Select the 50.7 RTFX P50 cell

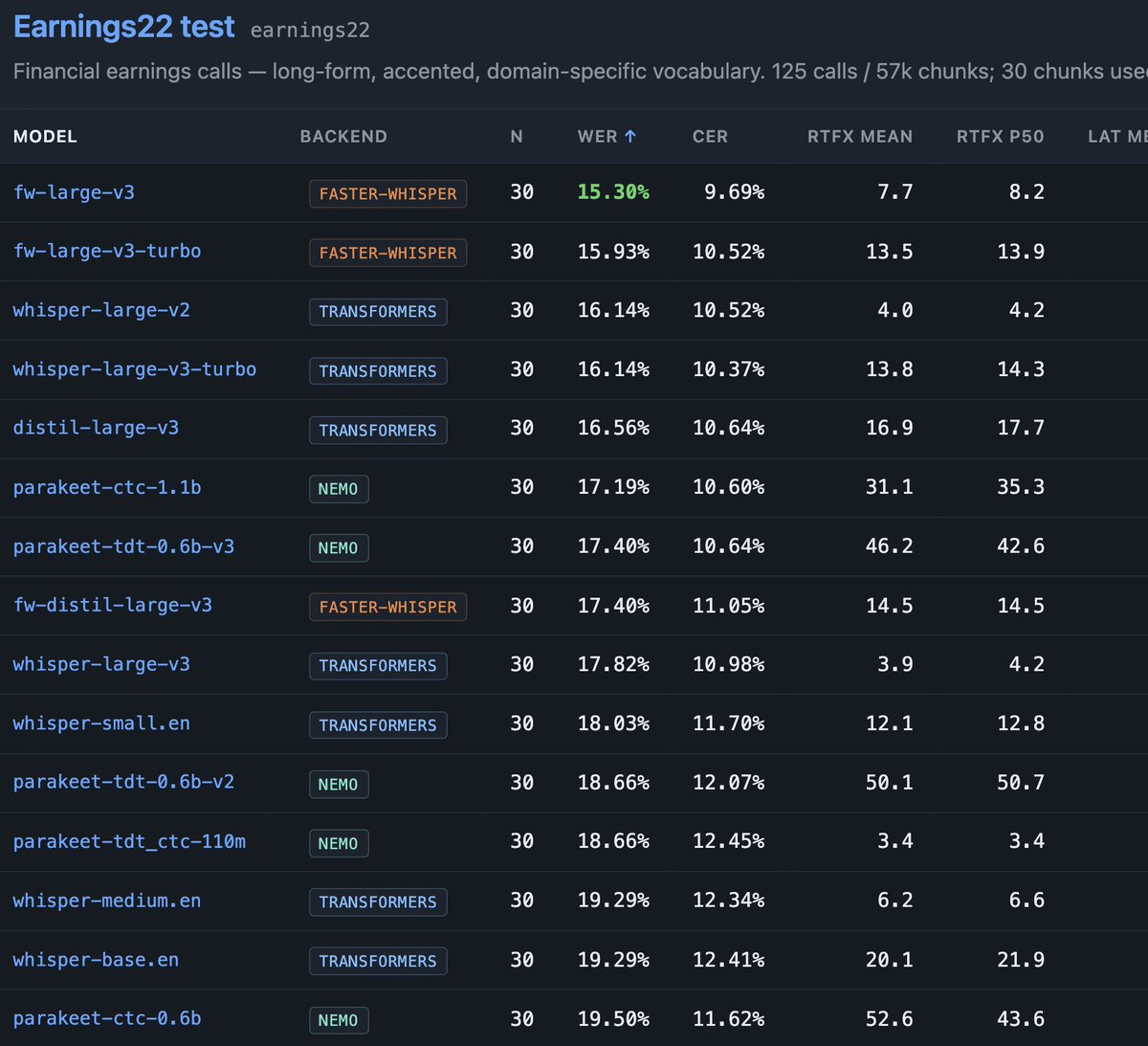coord(1021,783)
